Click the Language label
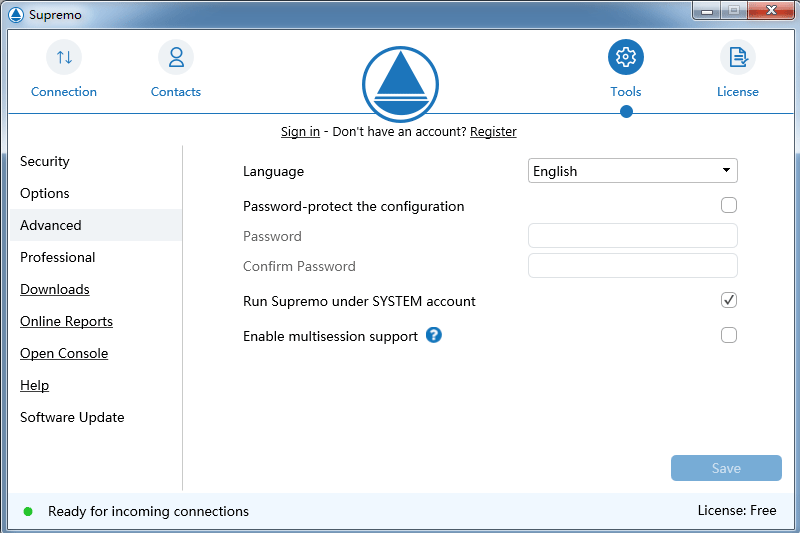 pos(273,171)
